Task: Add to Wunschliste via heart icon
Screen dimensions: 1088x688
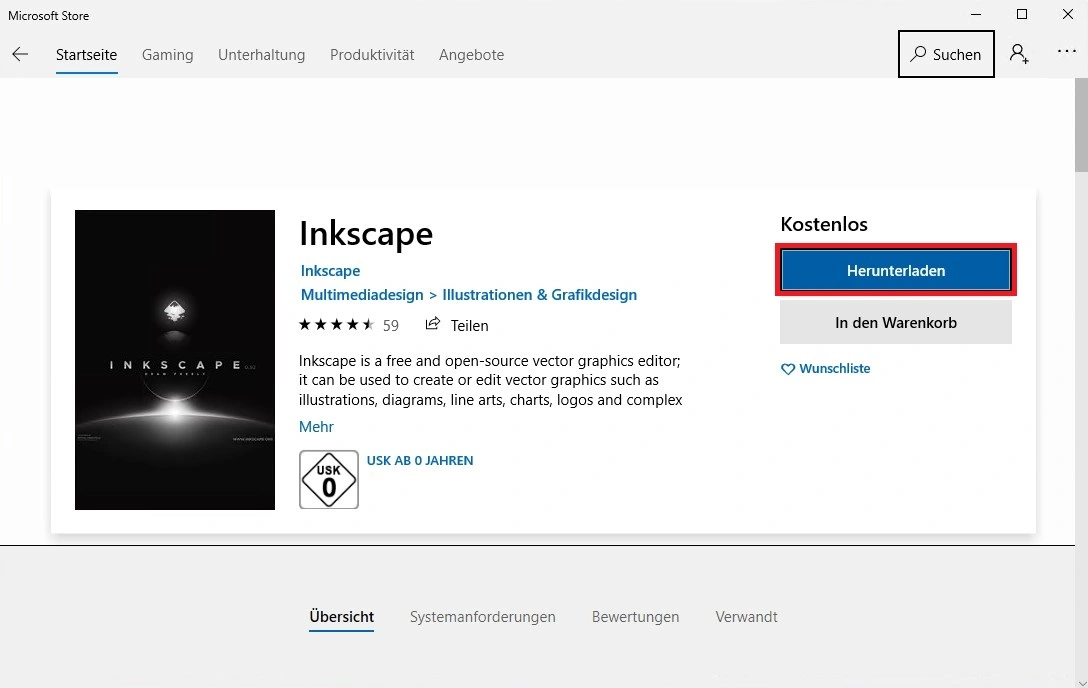Action: pos(788,369)
